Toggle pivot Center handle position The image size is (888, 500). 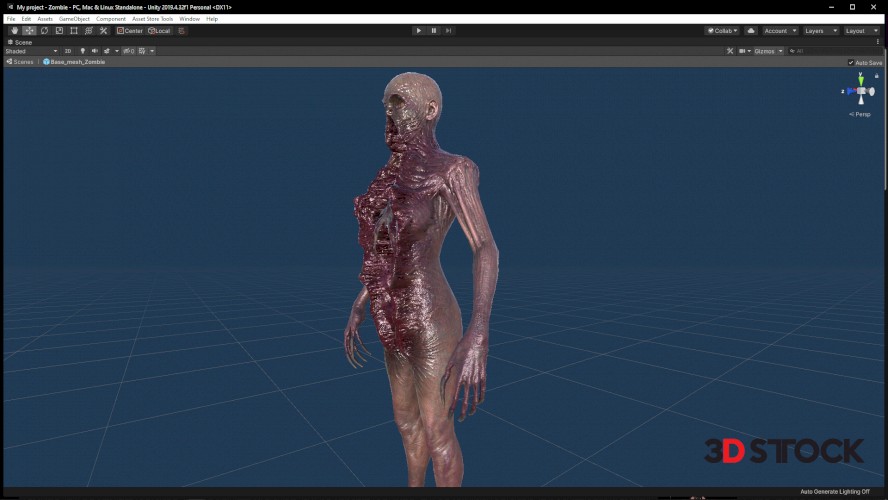tap(130, 31)
